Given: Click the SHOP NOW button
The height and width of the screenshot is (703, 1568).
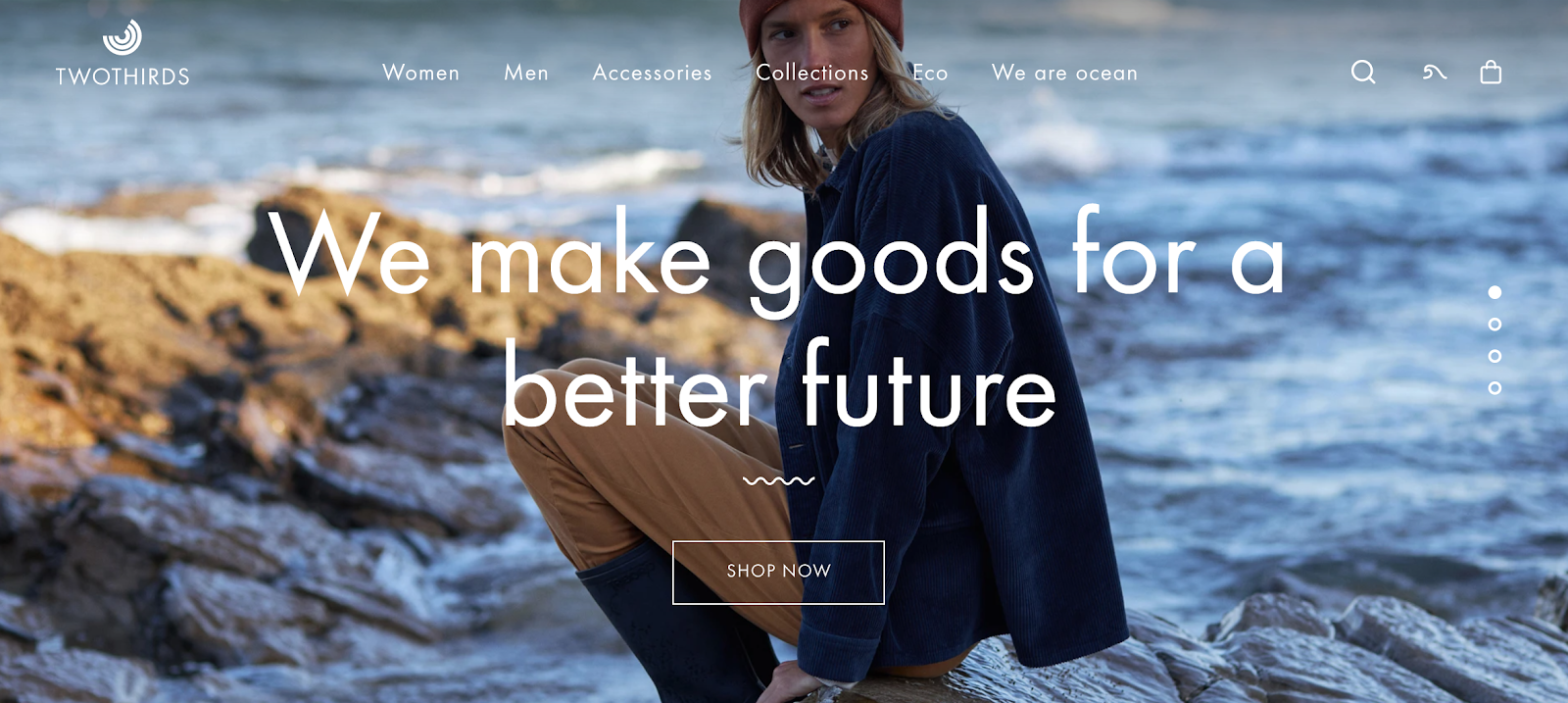Looking at the screenshot, I should pos(778,573).
